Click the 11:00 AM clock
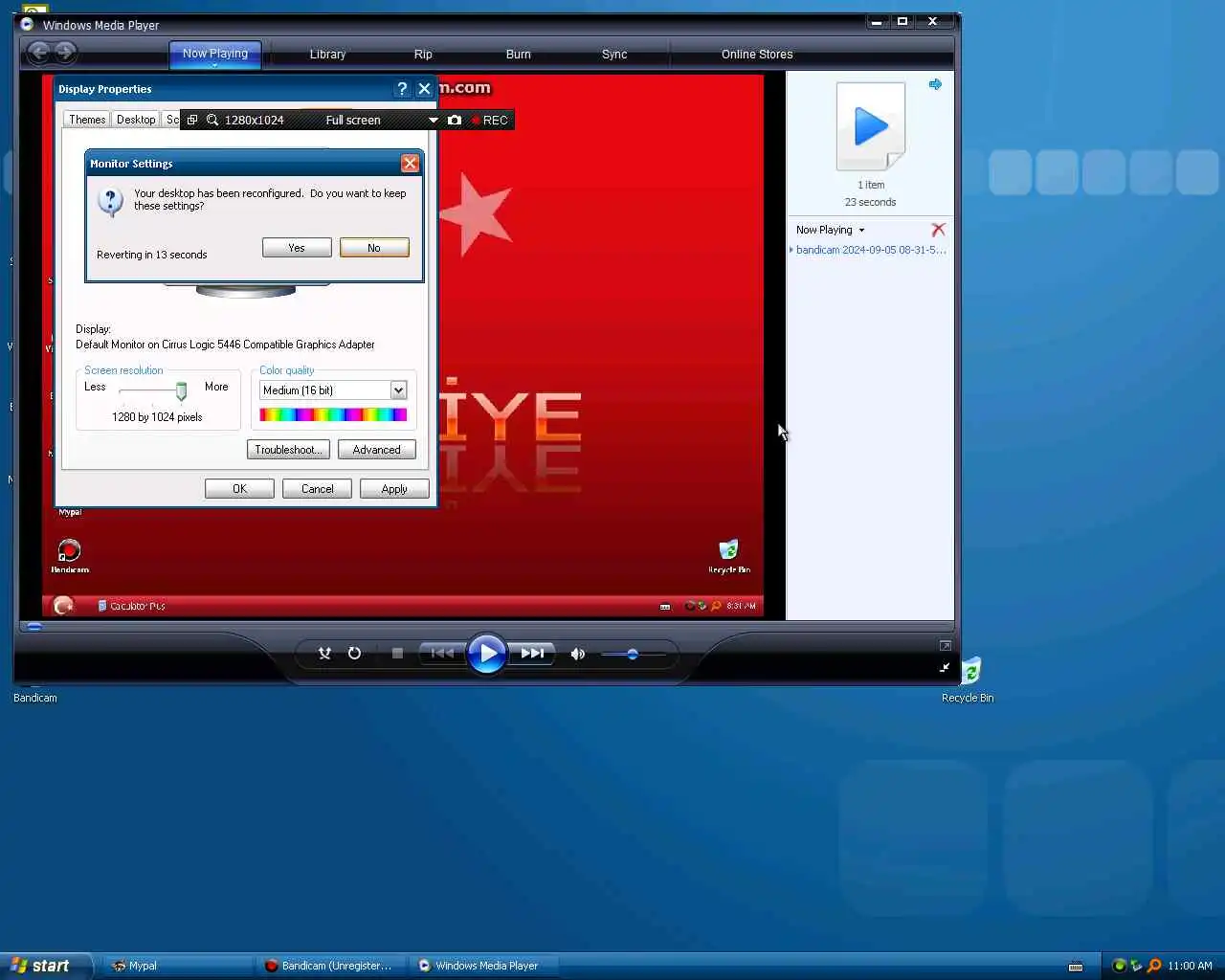 1190,966
